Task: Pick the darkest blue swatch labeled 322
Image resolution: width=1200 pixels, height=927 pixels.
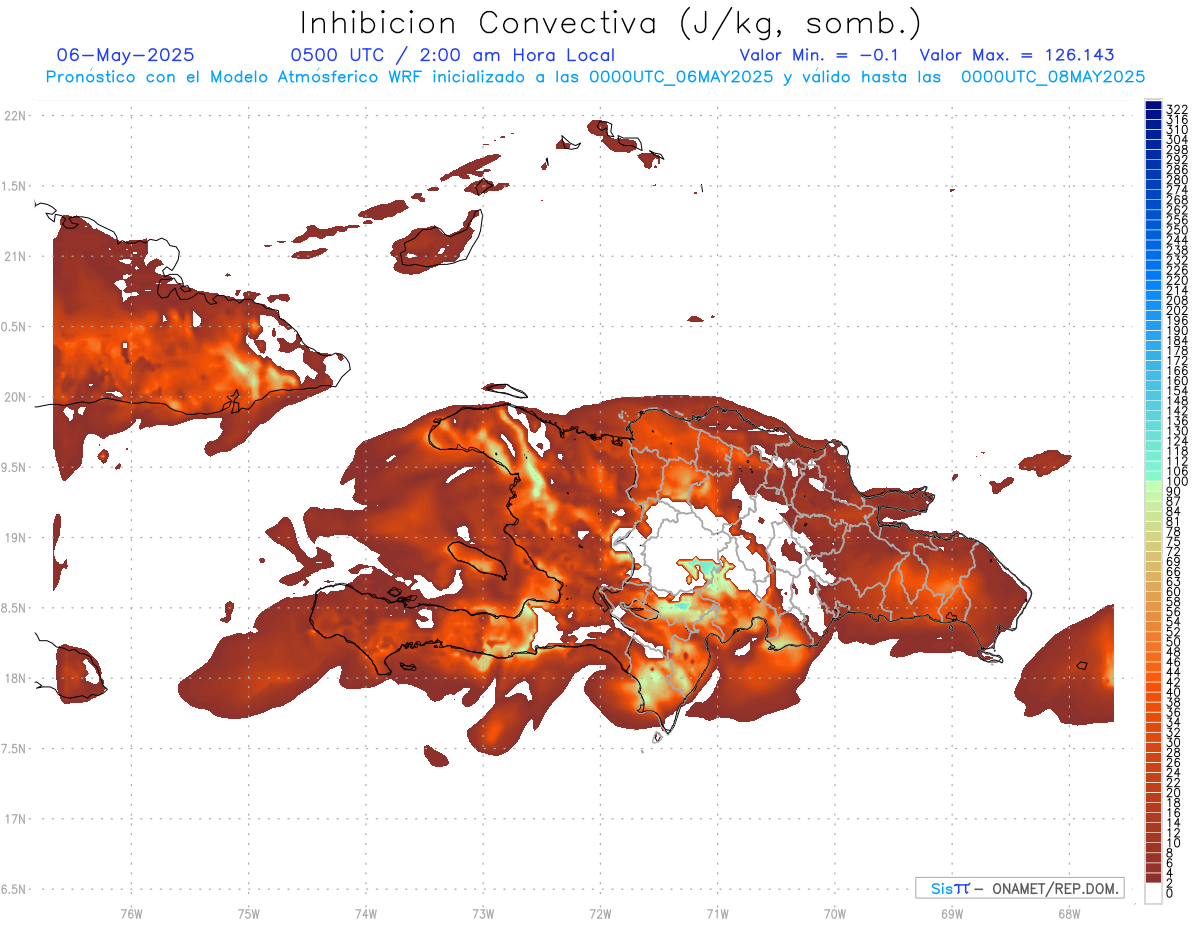Action: pos(1153,106)
